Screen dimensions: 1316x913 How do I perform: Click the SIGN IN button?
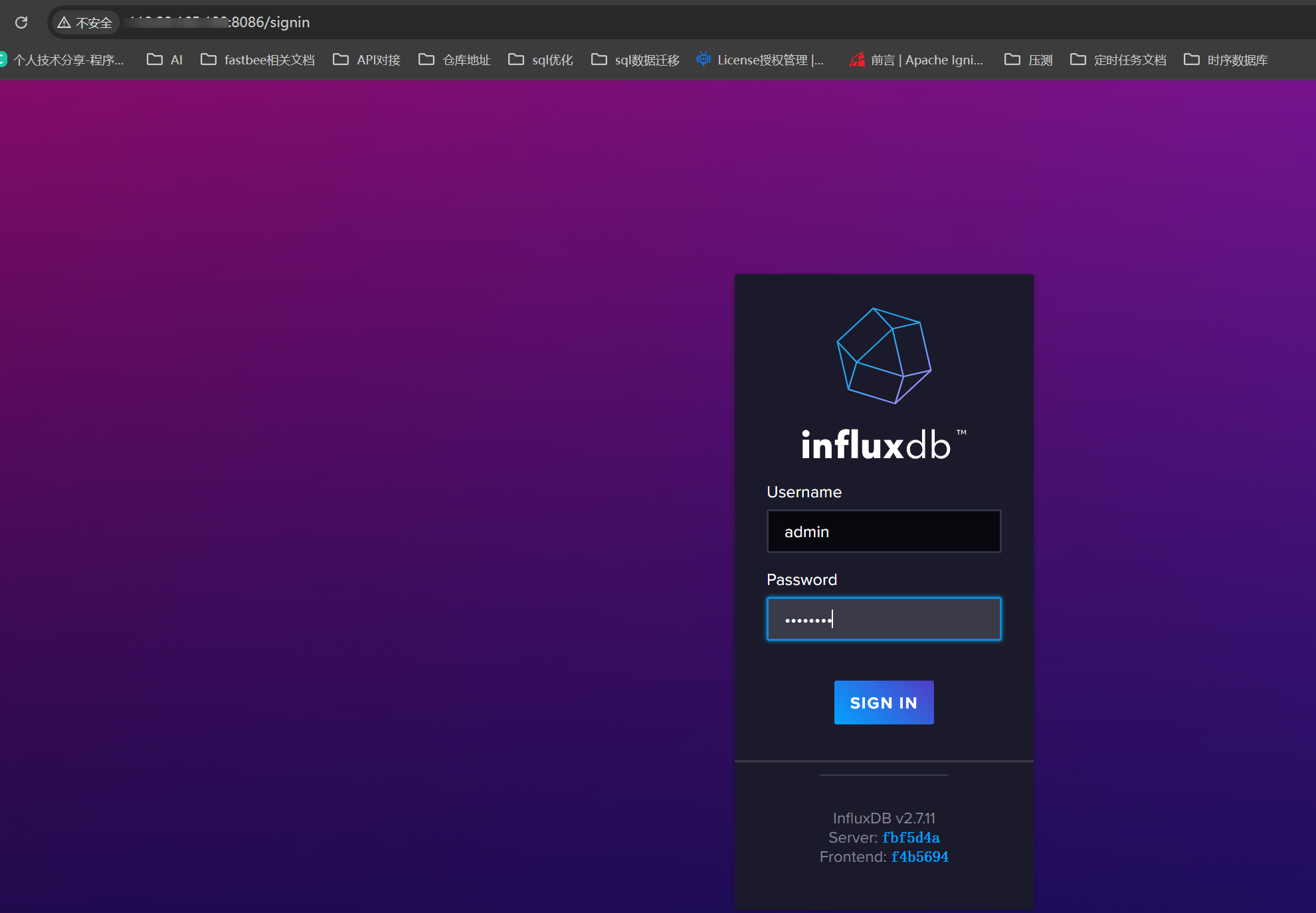pyautogui.click(x=884, y=703)
